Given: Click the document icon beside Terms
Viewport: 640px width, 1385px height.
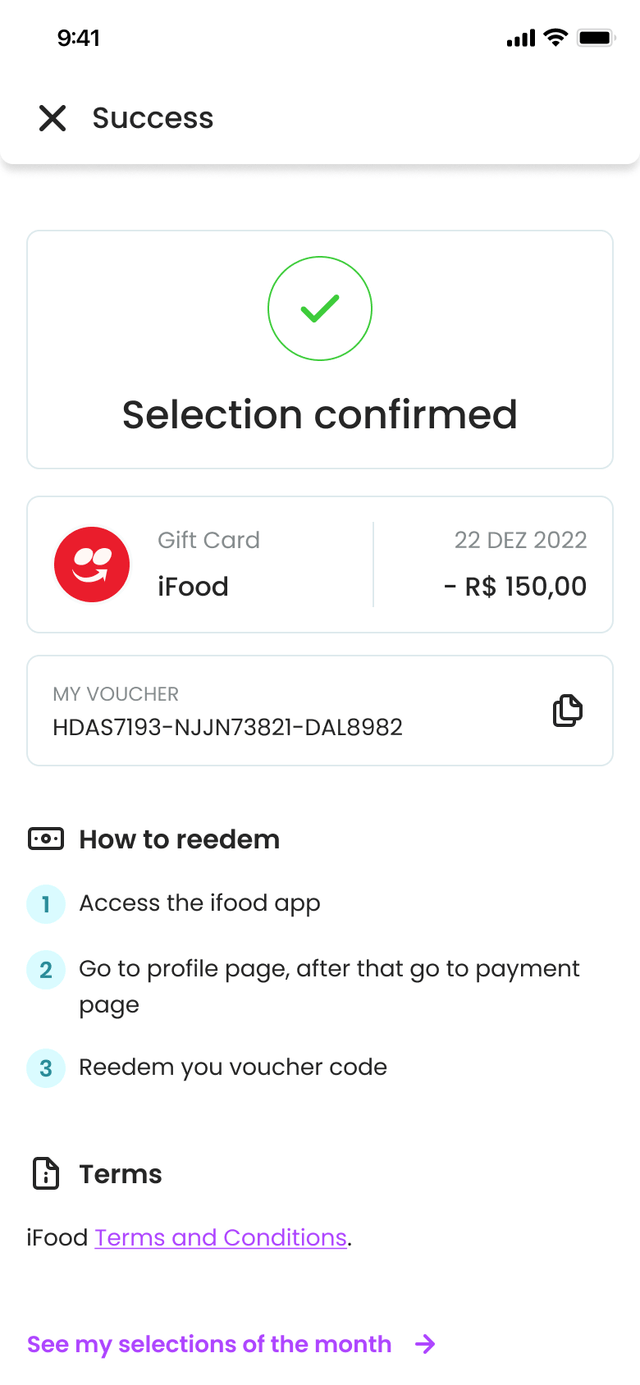Looking at the screenshot, I should click(x=46, y=1174).
